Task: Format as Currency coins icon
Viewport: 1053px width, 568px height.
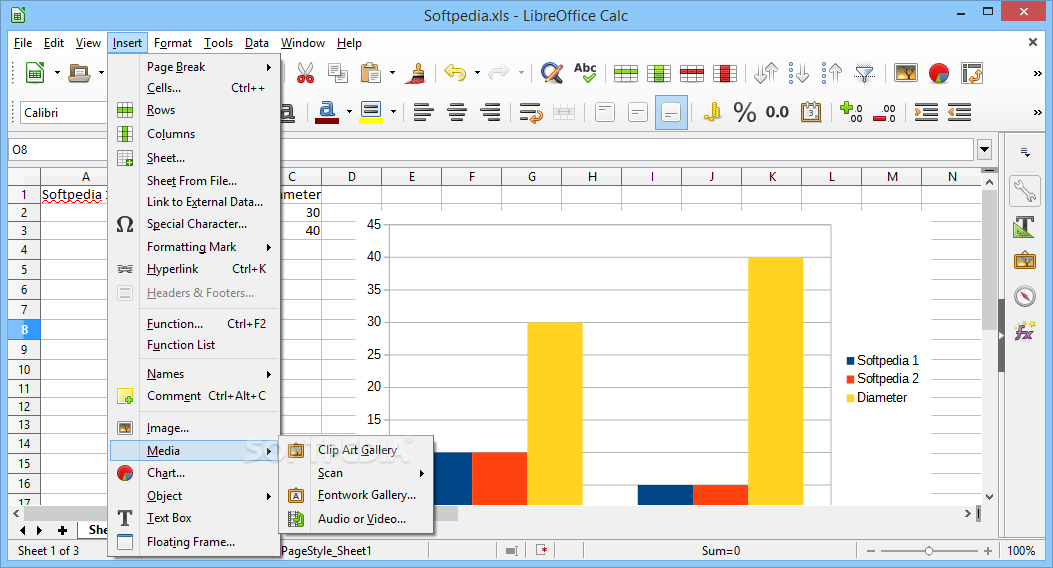Action: click(x=712, y=111)
